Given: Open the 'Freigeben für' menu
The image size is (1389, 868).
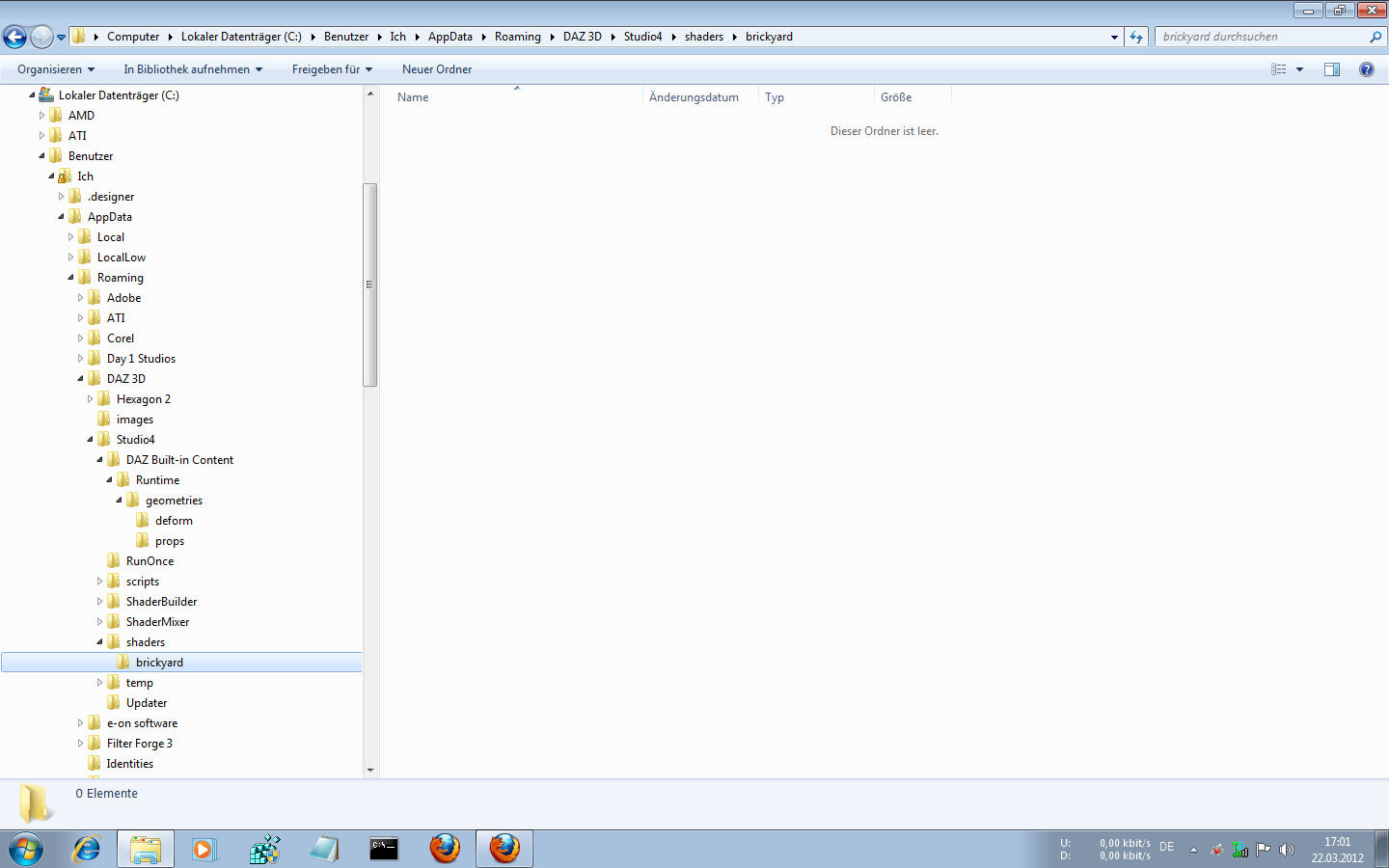Looking at the screenshot, I should click(x=332, y=69).
